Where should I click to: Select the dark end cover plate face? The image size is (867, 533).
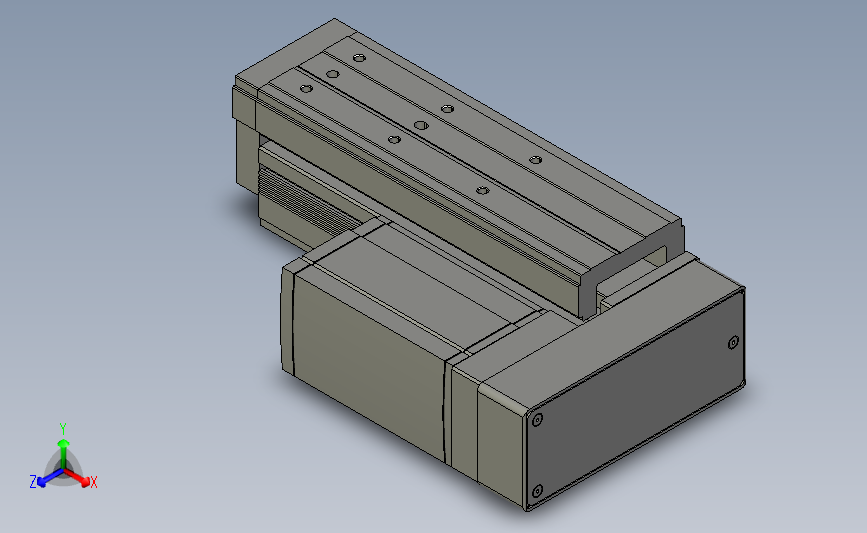[635, 398]
